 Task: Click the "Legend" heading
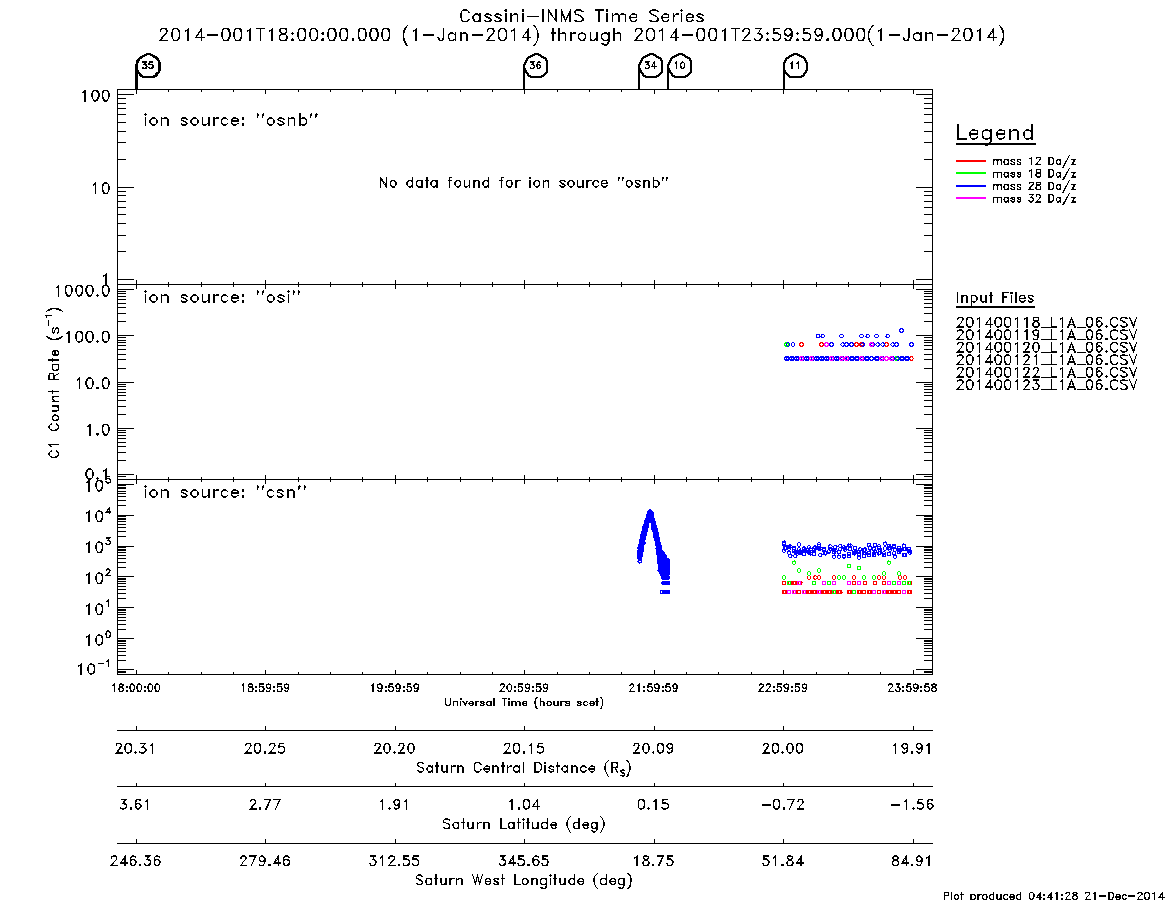(995, 133)
